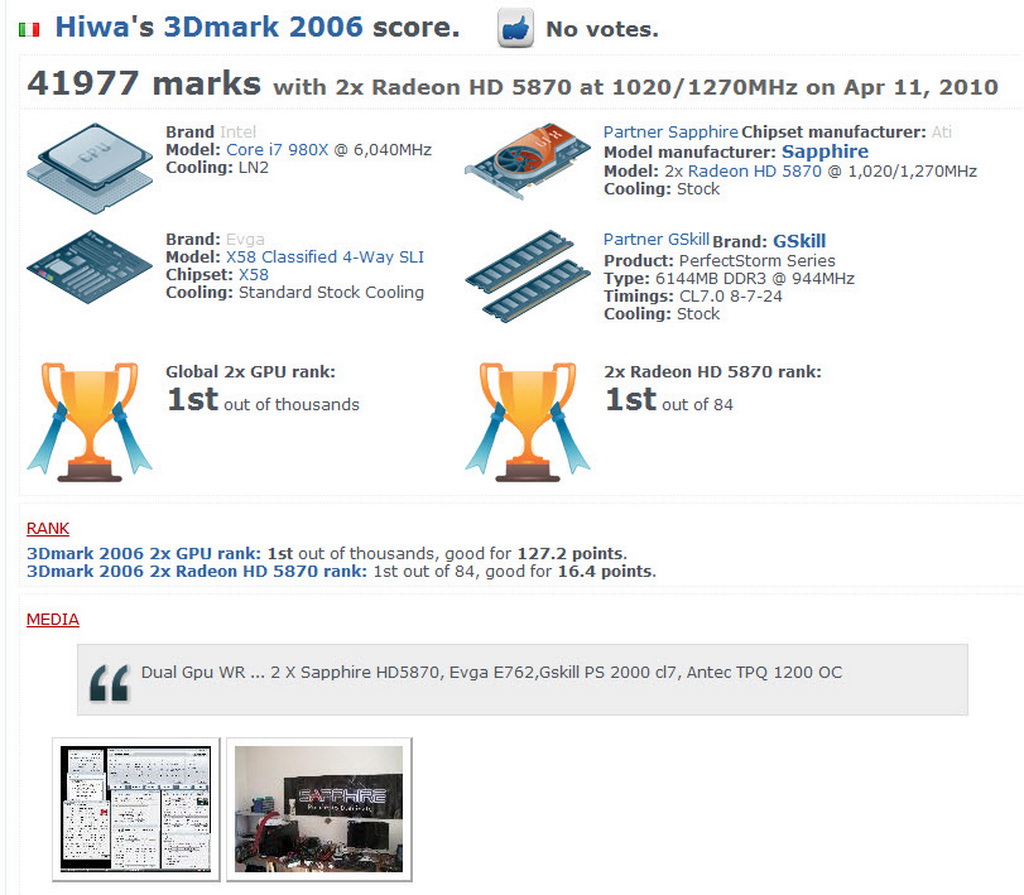
Task: Click the 127.2 points text
Action: pyautogui.click(x=571, y=553)
